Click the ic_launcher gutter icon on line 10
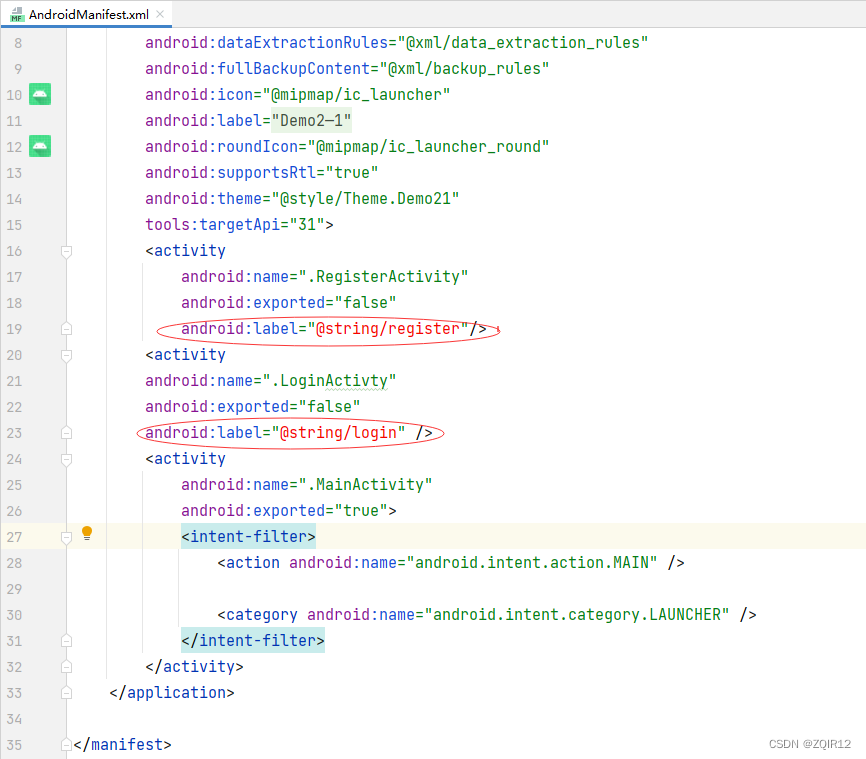Screen dimensions: 866x759 coord(40,94)
